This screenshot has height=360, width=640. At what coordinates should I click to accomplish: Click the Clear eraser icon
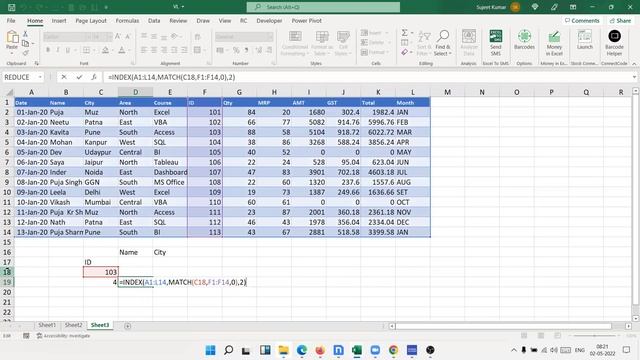tap(404, 52)
